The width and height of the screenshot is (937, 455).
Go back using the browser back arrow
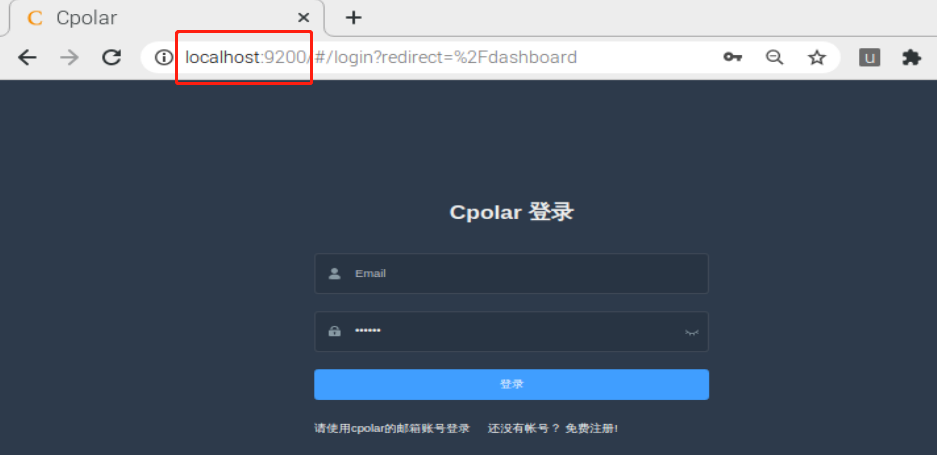point(27,57)
